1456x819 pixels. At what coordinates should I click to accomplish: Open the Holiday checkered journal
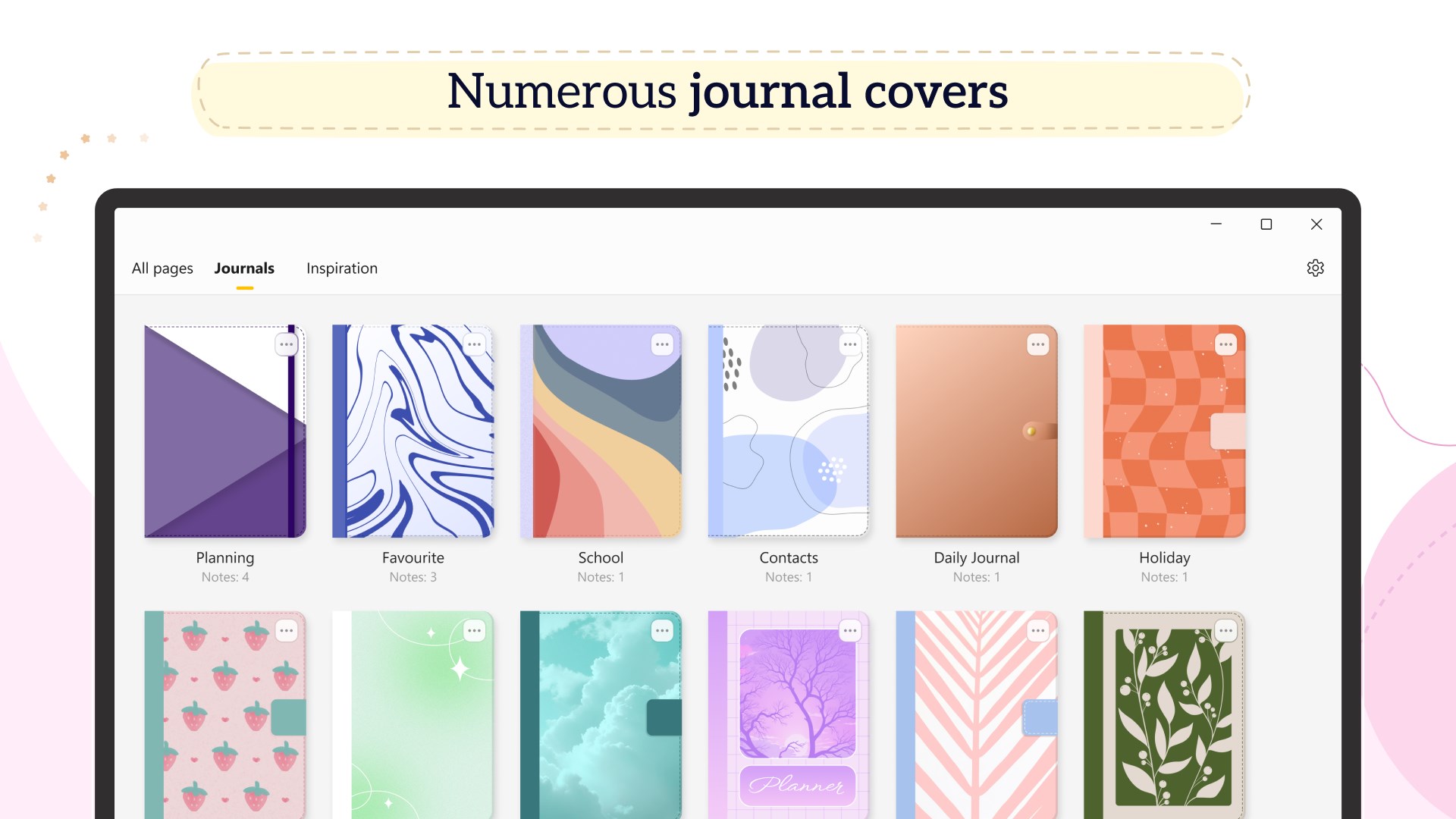1165,431
